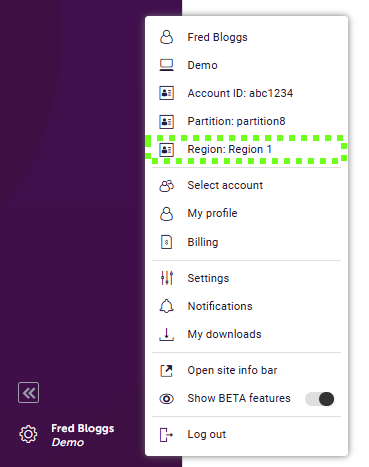Click Fred Bloggs name in the sidebar

83,429
